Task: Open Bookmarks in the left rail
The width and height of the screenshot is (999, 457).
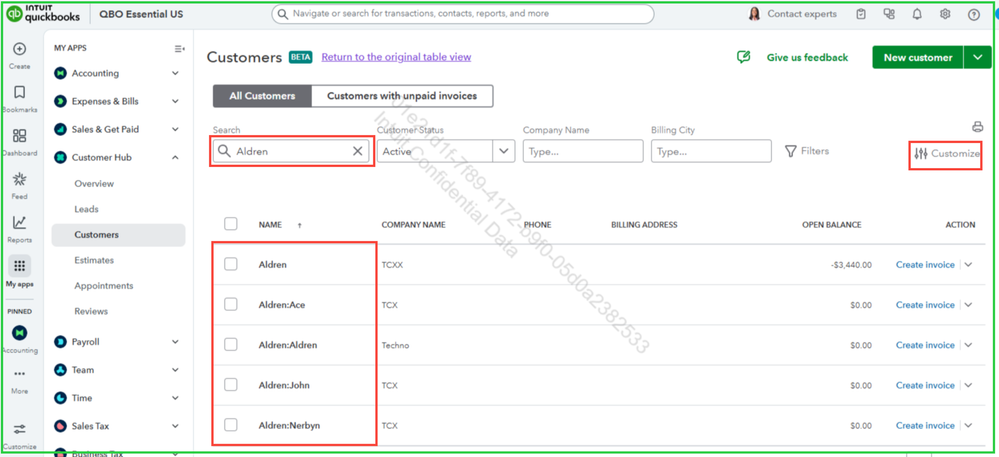Action: (19, 93)
